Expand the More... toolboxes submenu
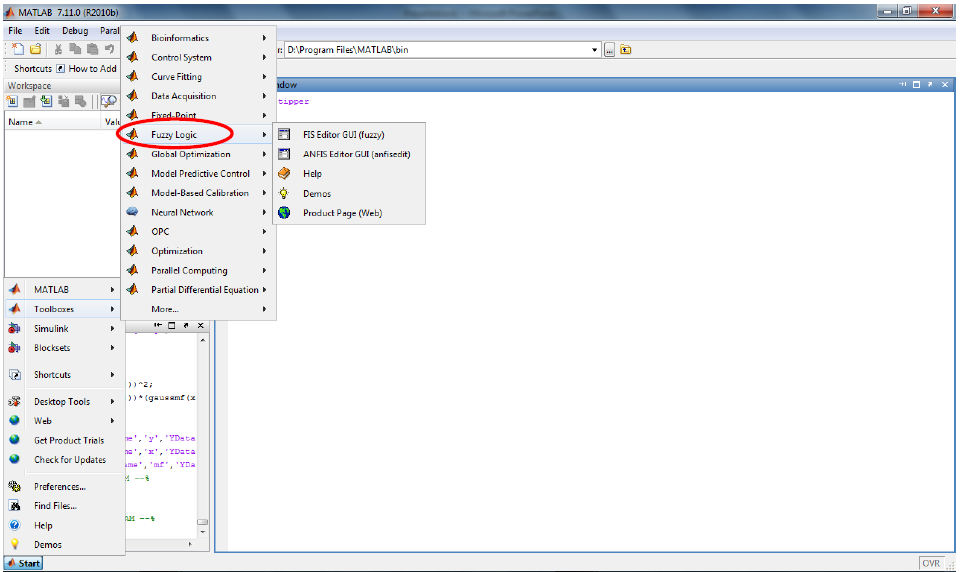 [198, 309]
